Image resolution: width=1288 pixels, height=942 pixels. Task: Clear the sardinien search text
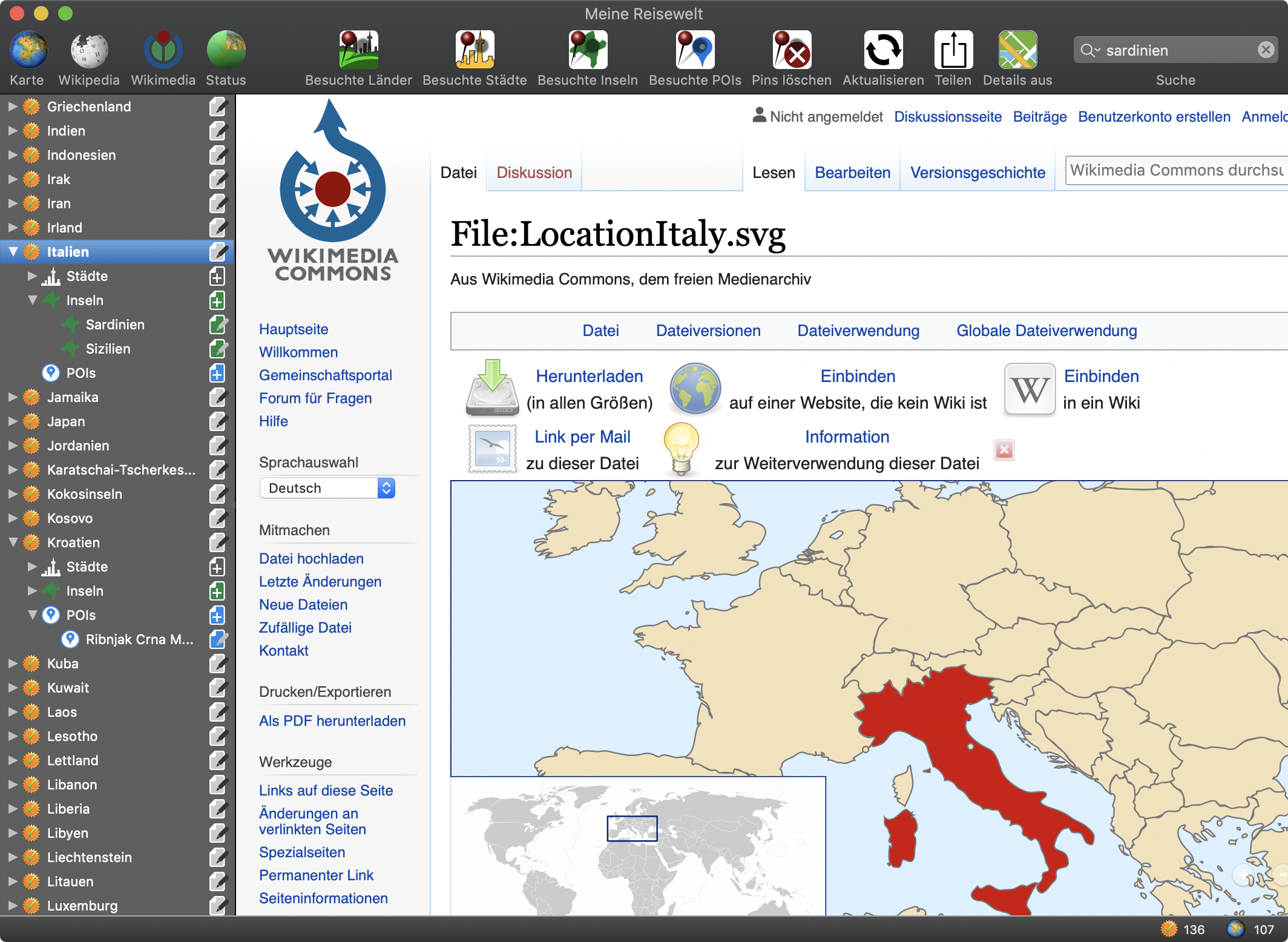pyautogui.click(x=1266, y=50)
